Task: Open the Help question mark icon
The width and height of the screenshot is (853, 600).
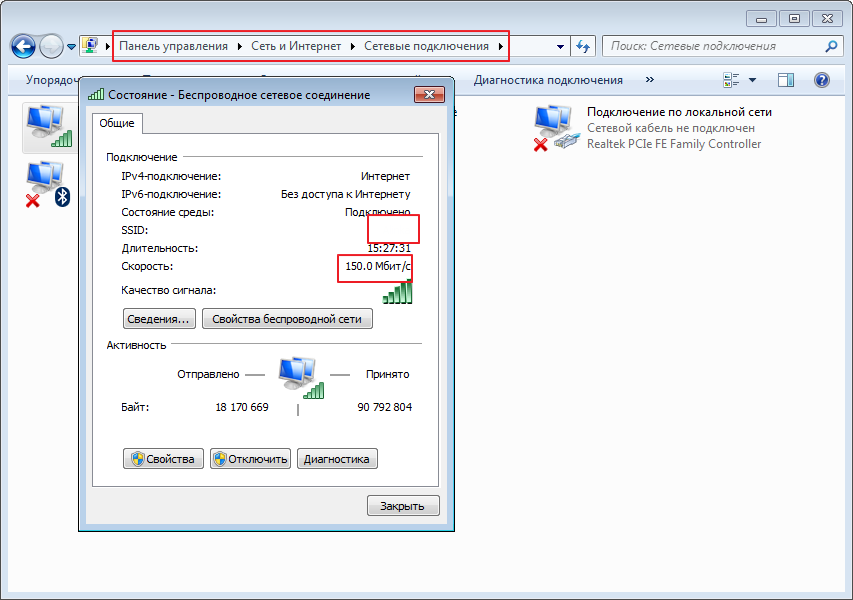Action: (x=822, y=80)
